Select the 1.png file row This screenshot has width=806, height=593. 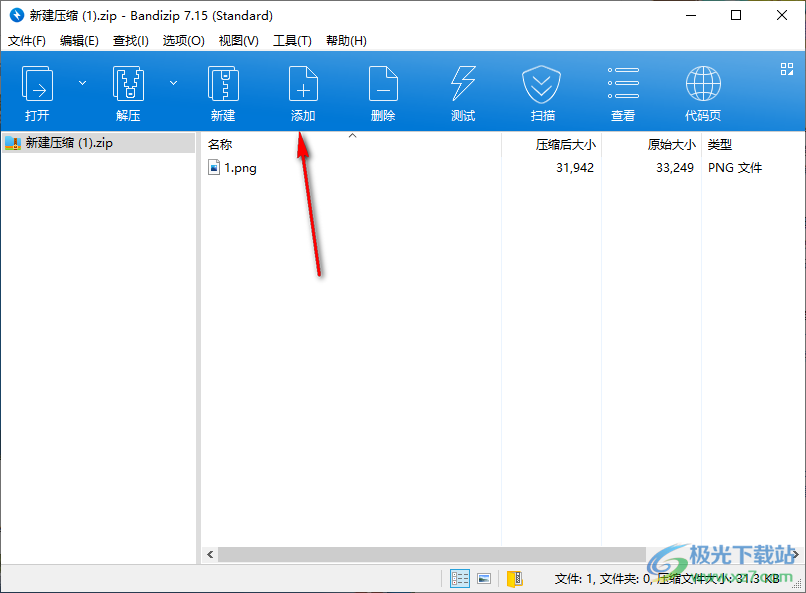point(503,168)
